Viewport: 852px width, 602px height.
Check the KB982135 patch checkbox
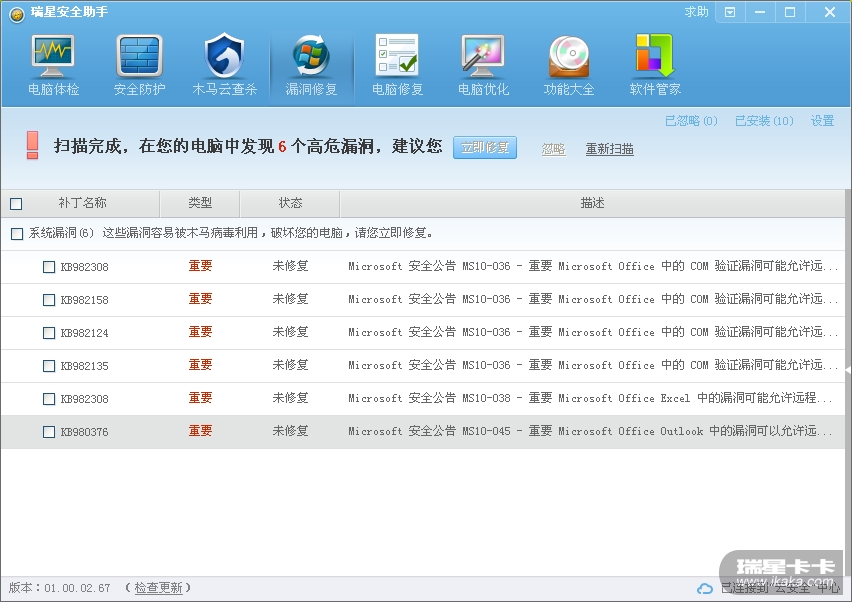[x=49, y=366]
